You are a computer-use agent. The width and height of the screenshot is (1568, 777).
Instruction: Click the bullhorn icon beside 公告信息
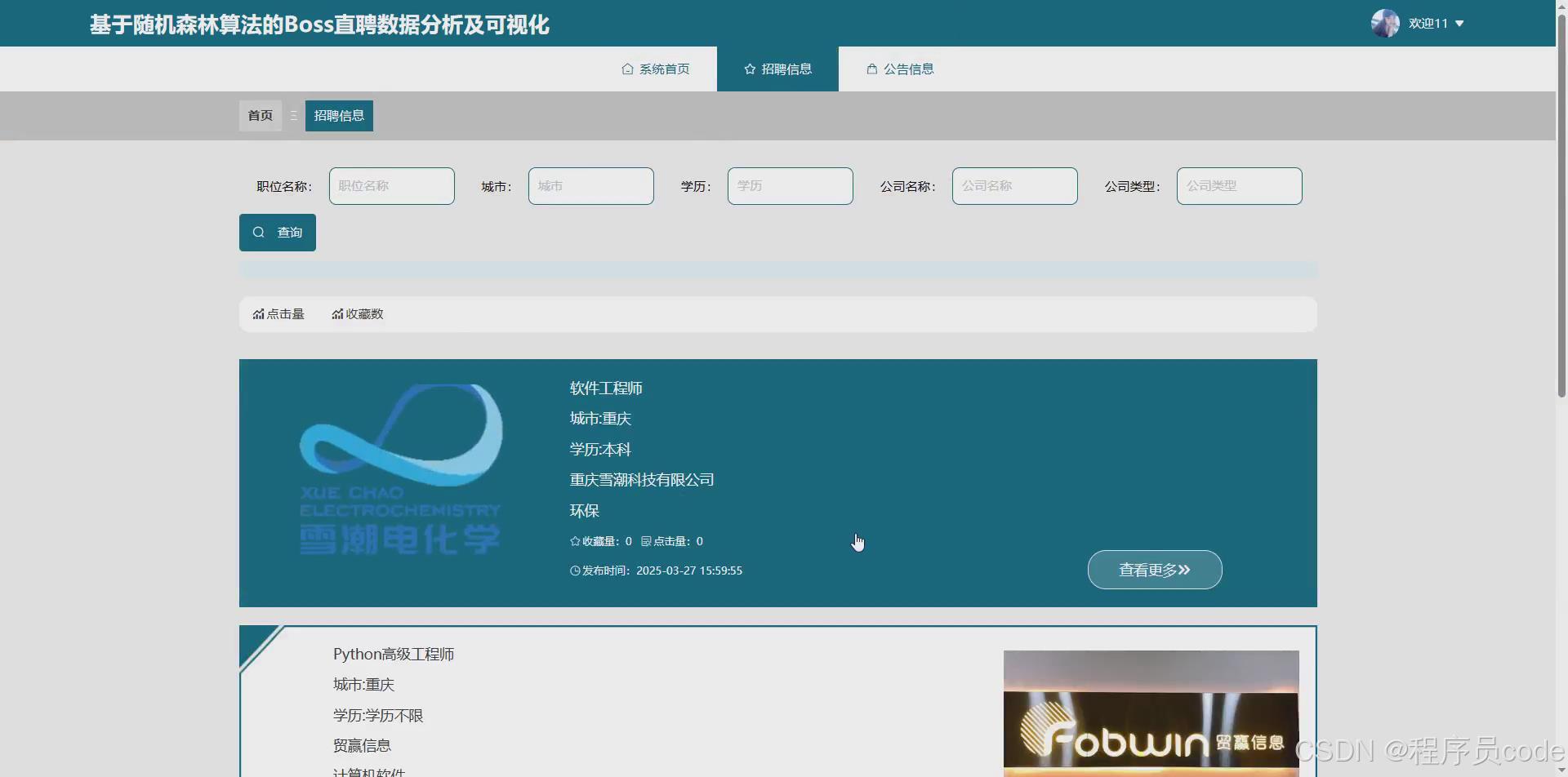871,69
